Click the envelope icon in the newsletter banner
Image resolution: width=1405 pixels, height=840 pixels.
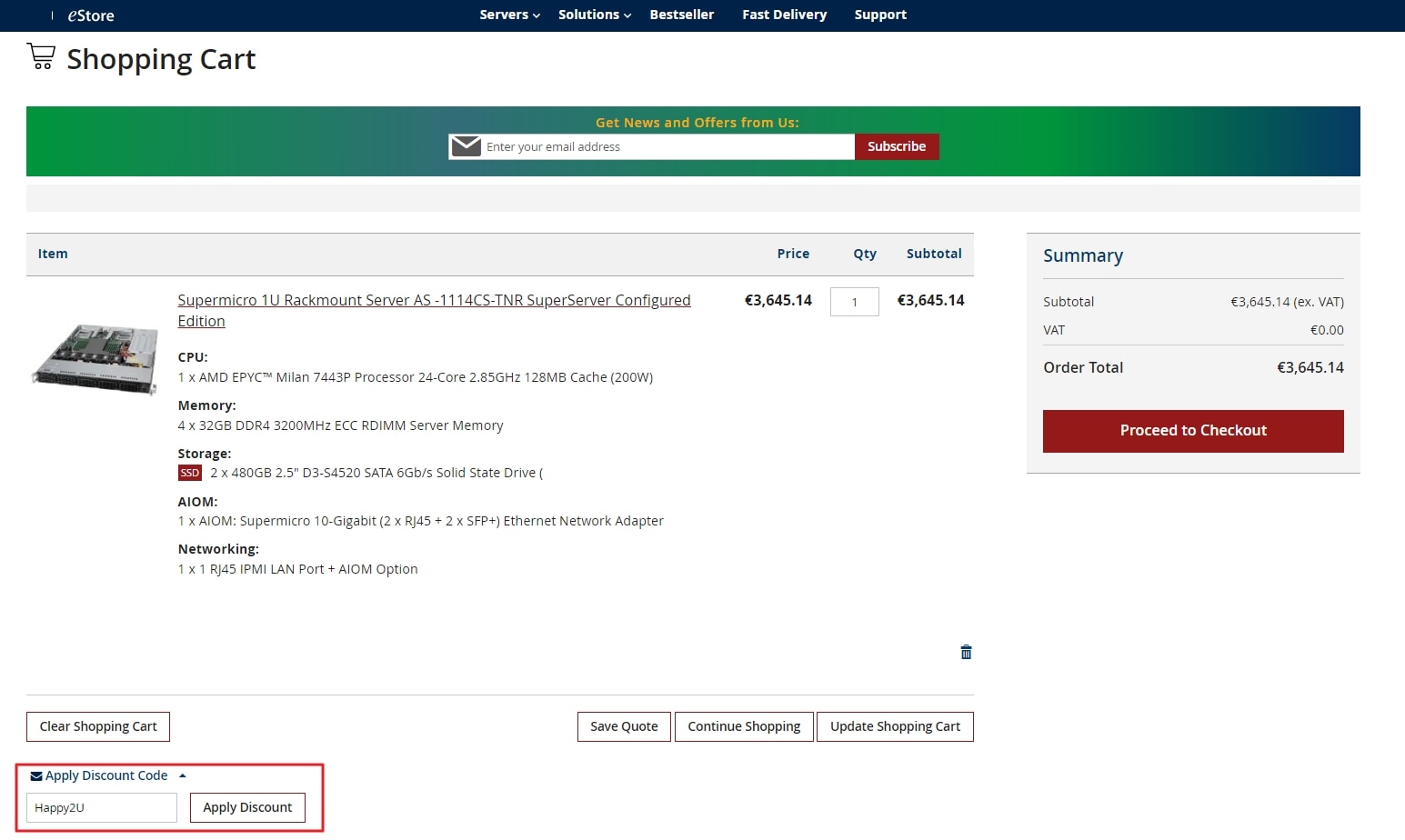pos(466,145)
